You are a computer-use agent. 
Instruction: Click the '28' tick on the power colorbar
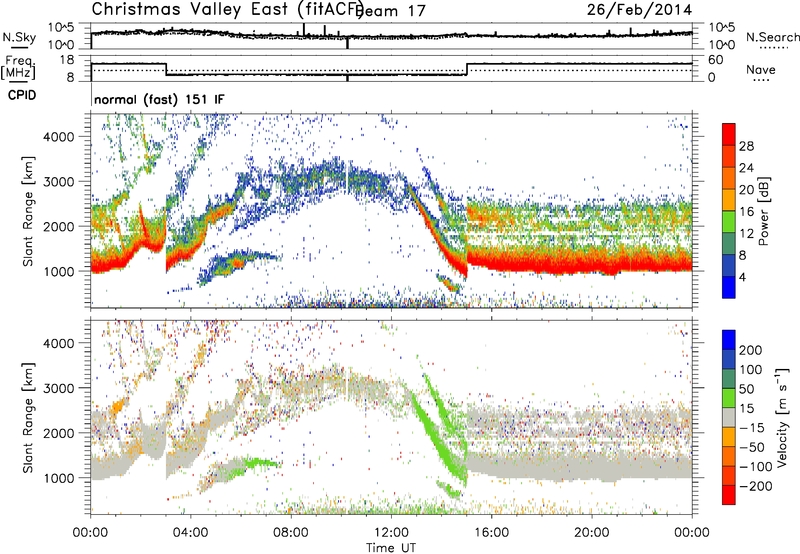(746, 146)
